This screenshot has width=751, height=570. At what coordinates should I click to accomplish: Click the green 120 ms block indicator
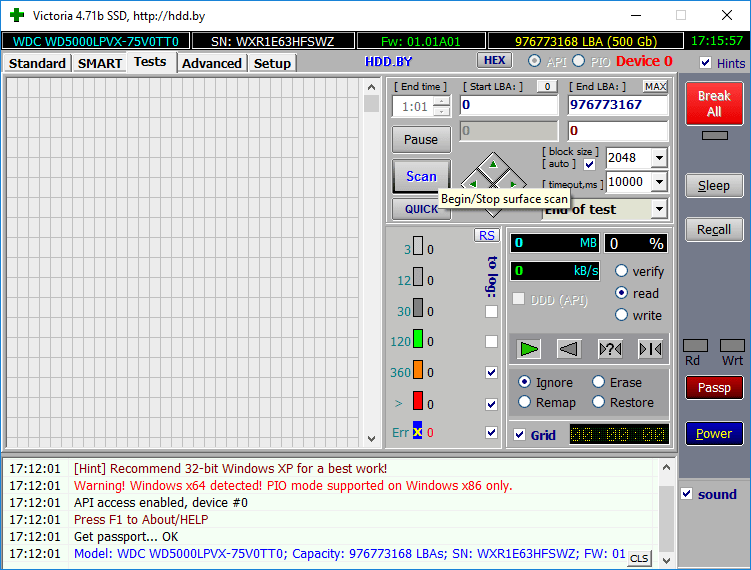(418, 339)
